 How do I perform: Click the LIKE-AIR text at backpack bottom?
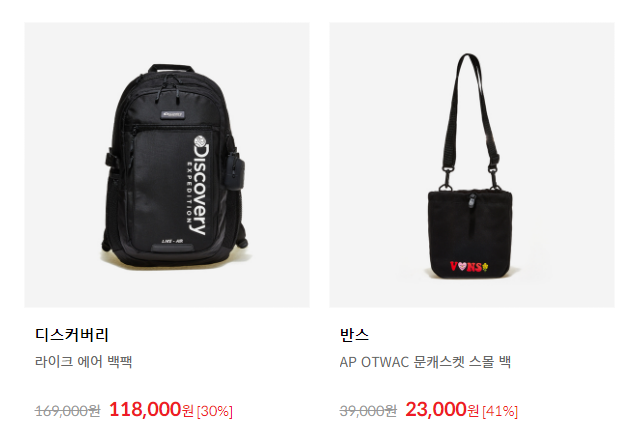click(172, 241)
